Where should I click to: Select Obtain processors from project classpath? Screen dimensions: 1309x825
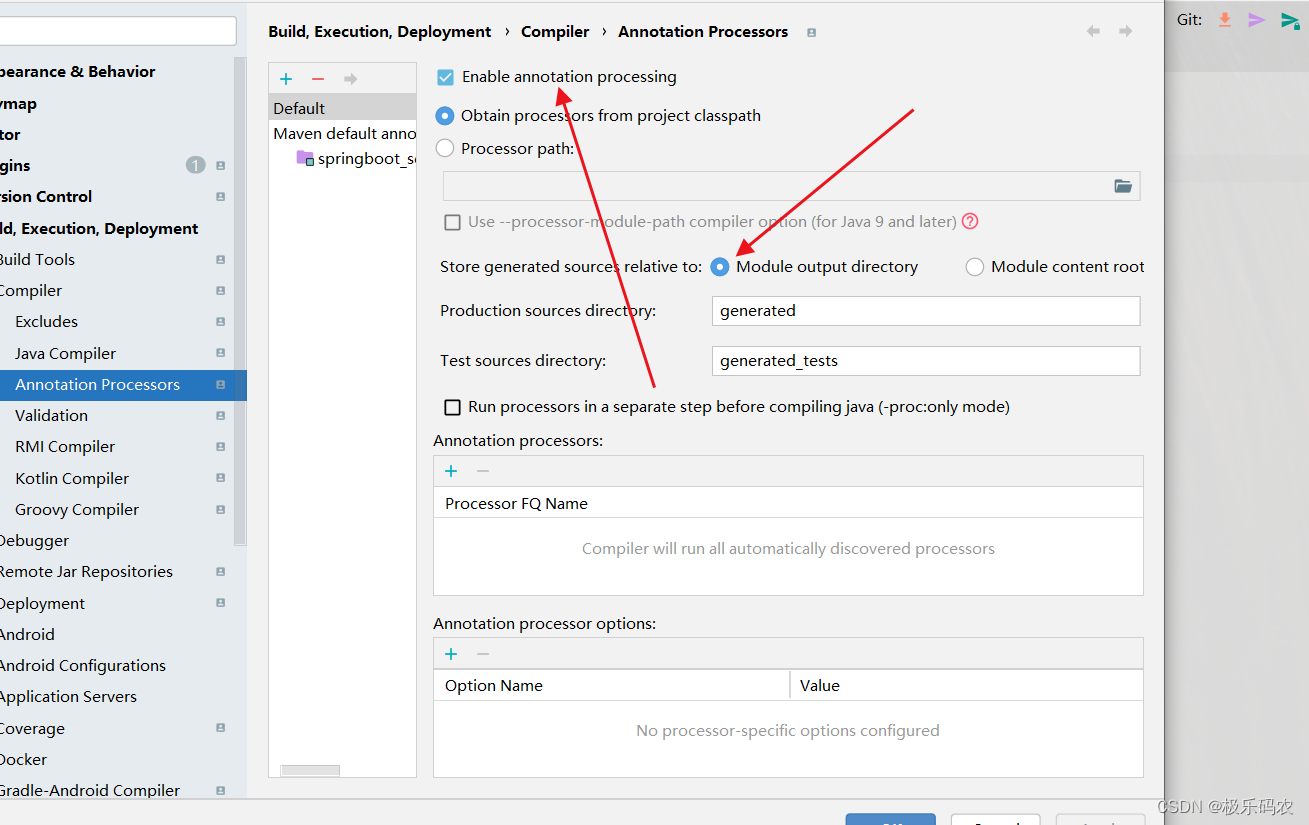(445, 116)
